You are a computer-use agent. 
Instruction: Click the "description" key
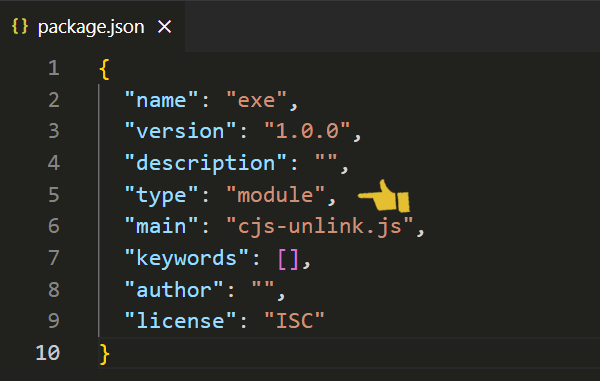coord(205,163)
